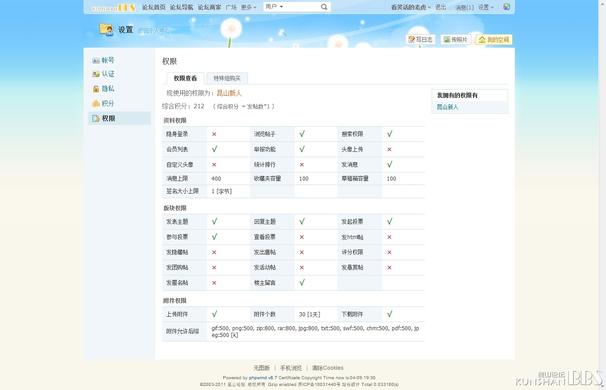This screenshot has width=606, height=390.
Task: Click the 我拥有的权限有 panel header
Action: [469, 95]
